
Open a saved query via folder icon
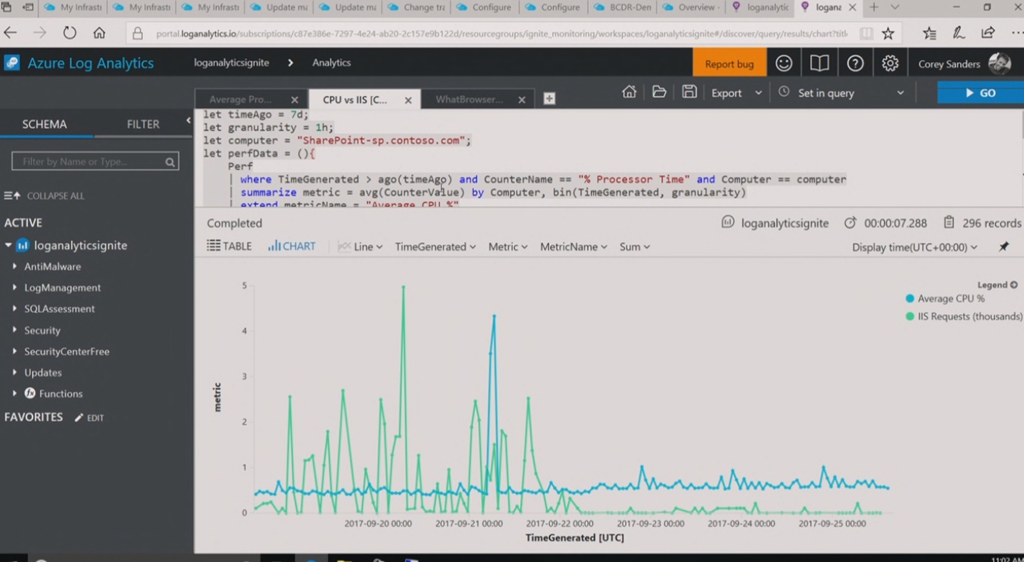pyautogui.click(x=659, y=93)
